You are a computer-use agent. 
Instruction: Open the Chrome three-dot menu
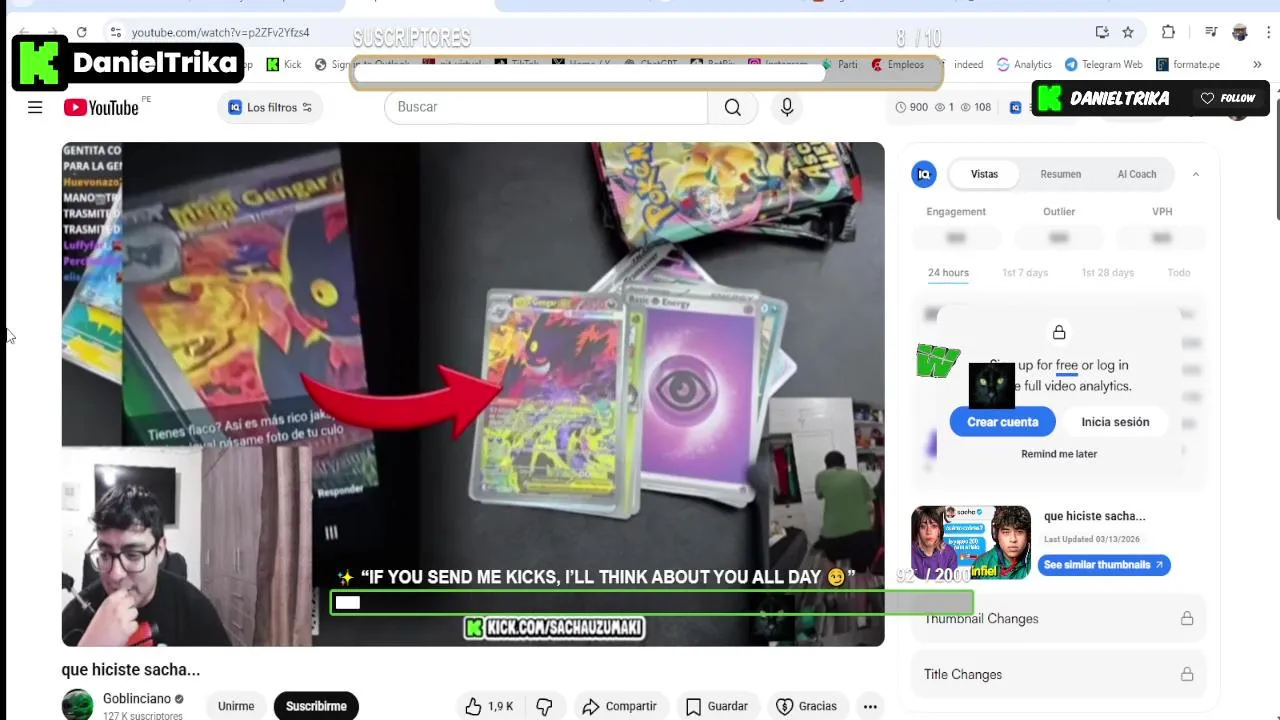[1268, 32]
